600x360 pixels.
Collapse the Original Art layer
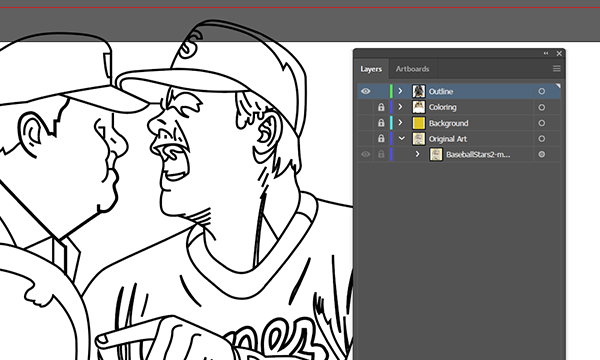[x=401, y=138]
